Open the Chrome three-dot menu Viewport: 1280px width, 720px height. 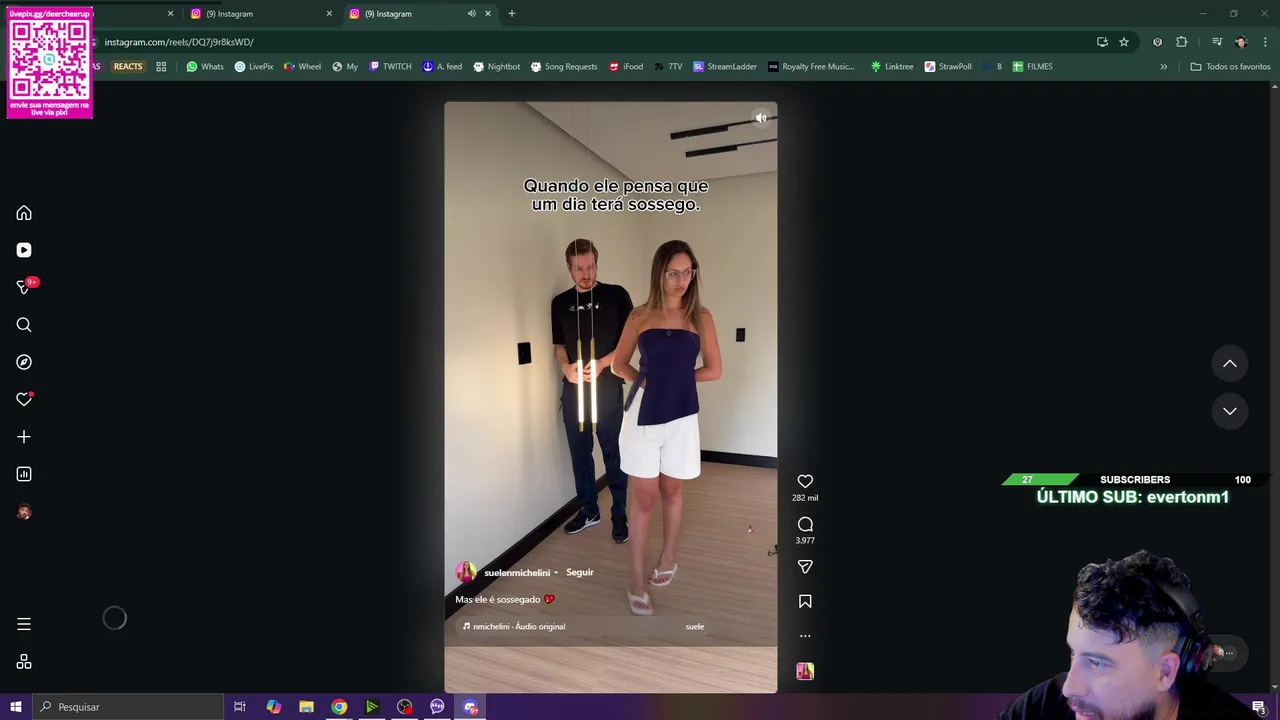tap(1266, 42)
